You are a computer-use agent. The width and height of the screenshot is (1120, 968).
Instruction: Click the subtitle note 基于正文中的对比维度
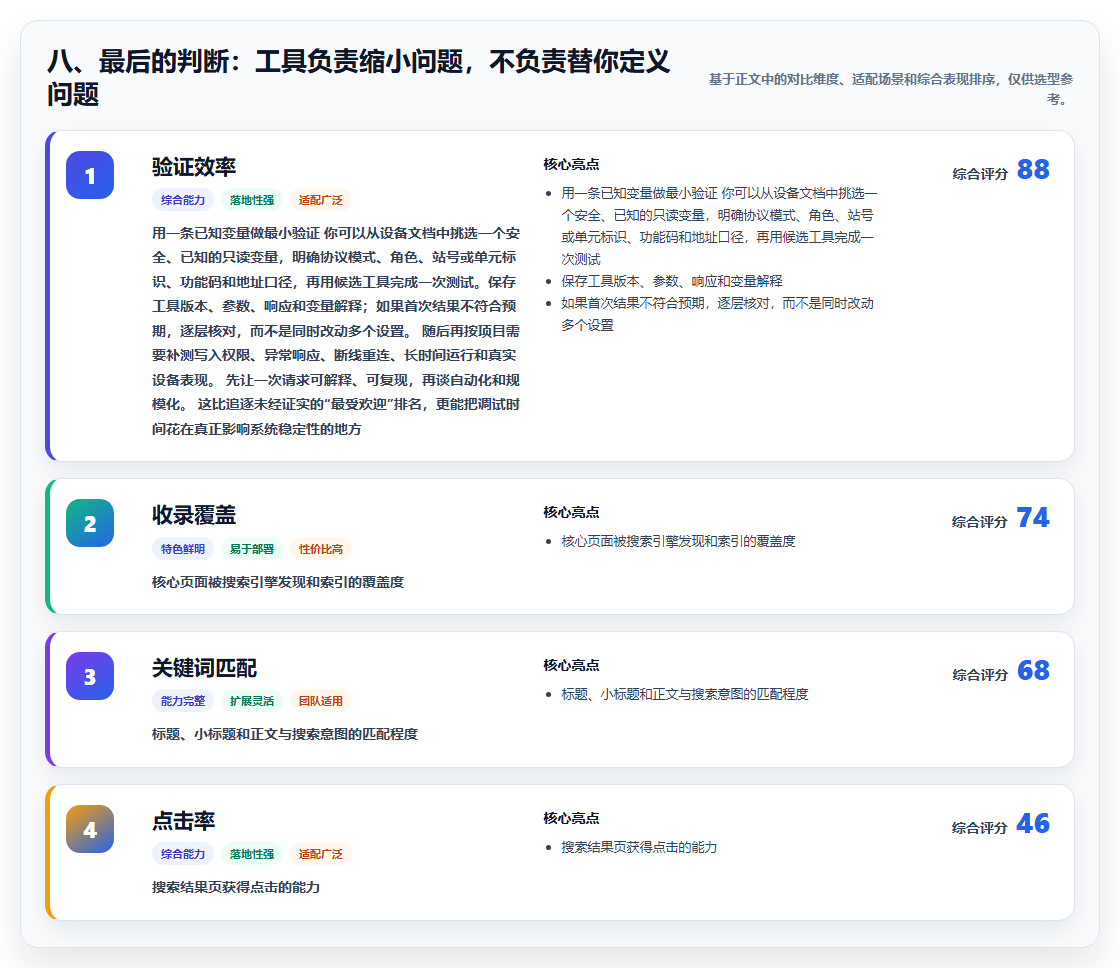click(891, 89)
